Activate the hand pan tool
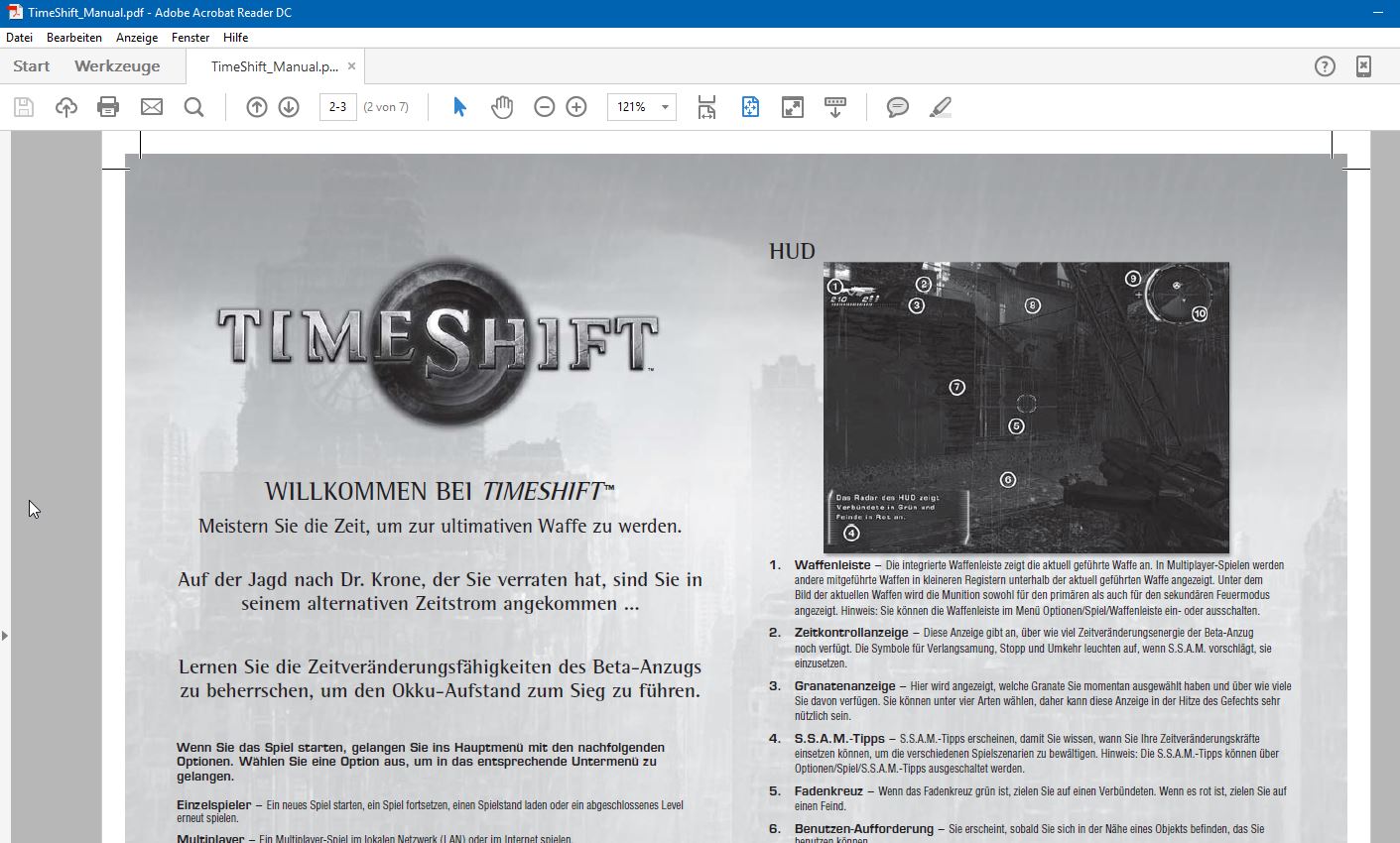This screenshot has height=843, width=1400. (x=502, y=107)
